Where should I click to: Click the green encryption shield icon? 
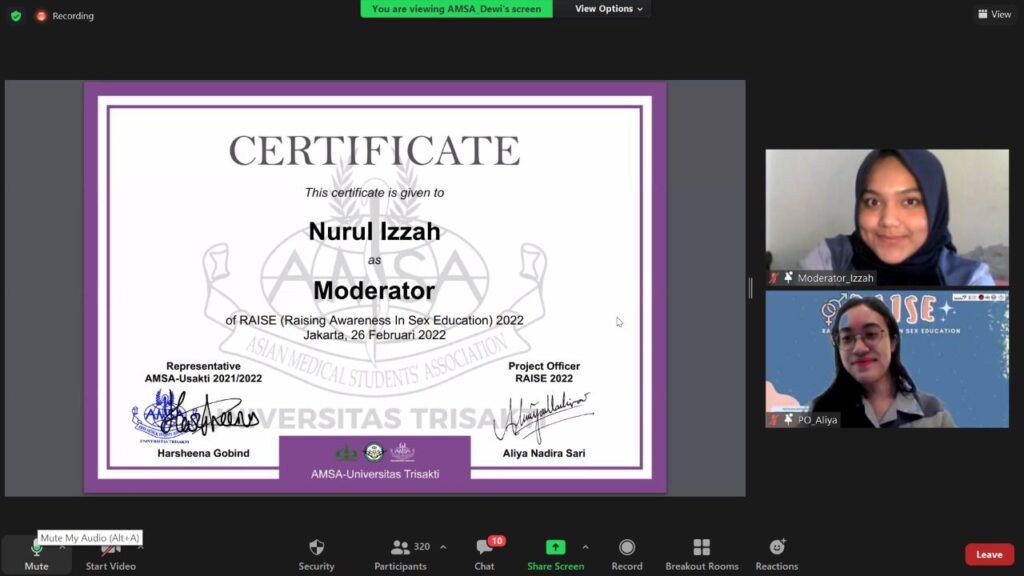(16, 16)
